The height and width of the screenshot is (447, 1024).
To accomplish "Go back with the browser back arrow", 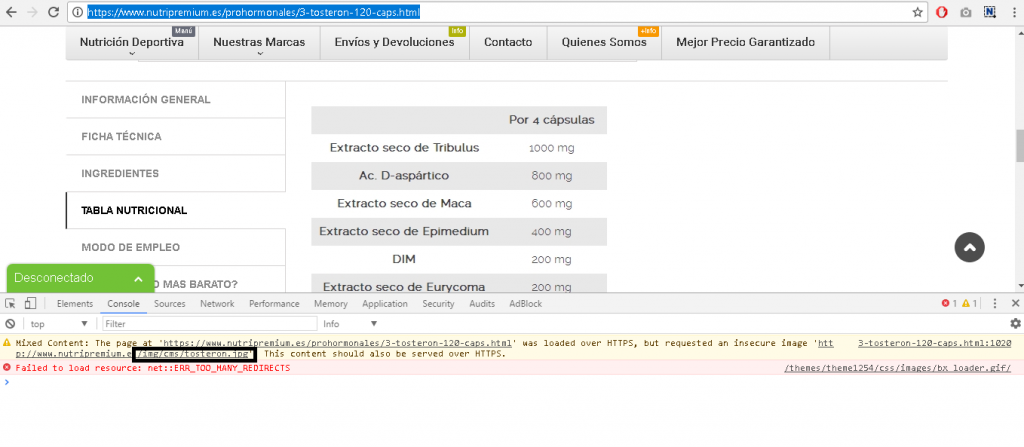I will coord(11,12).
